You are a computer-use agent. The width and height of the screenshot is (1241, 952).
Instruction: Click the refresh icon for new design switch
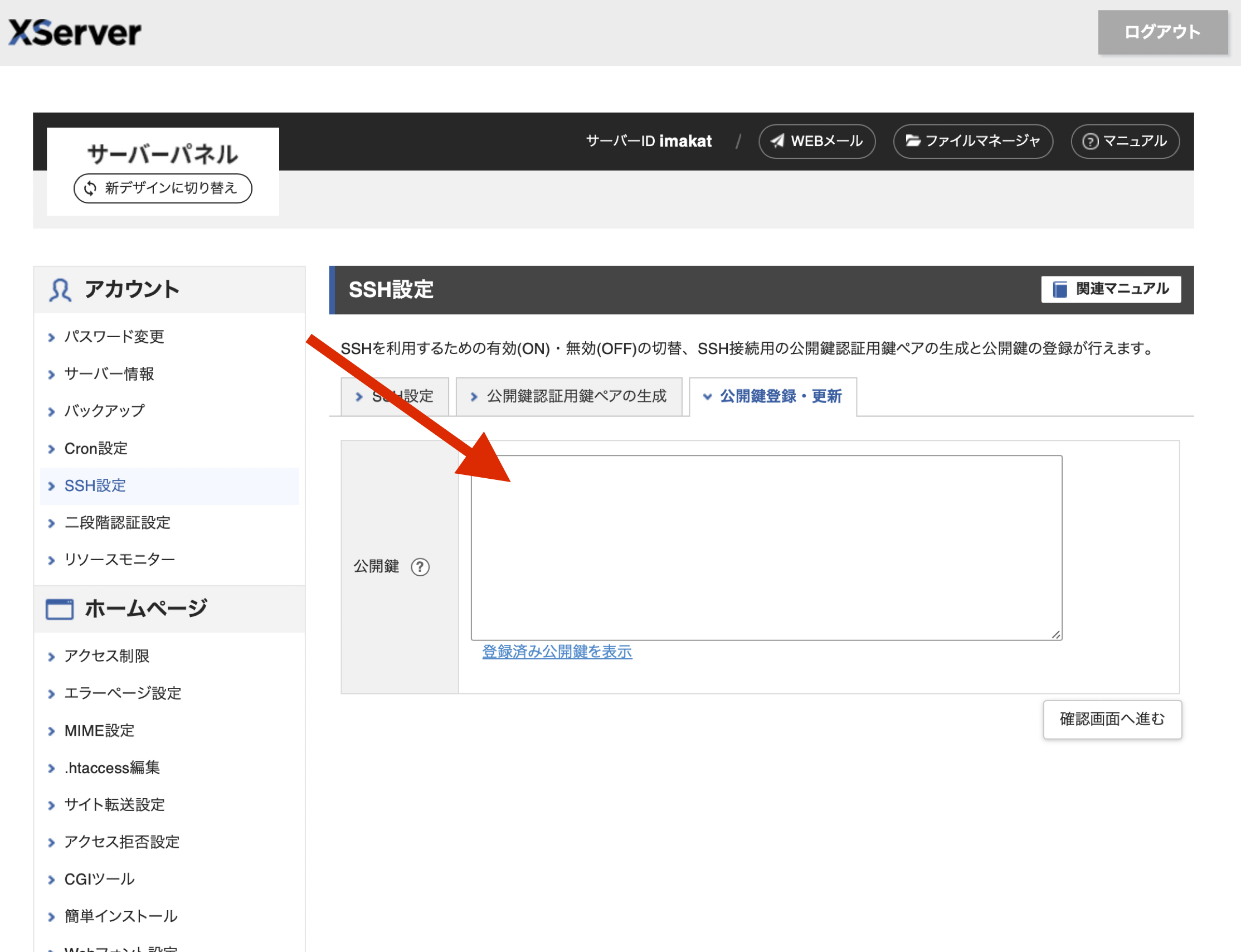[x=91, y=188]
